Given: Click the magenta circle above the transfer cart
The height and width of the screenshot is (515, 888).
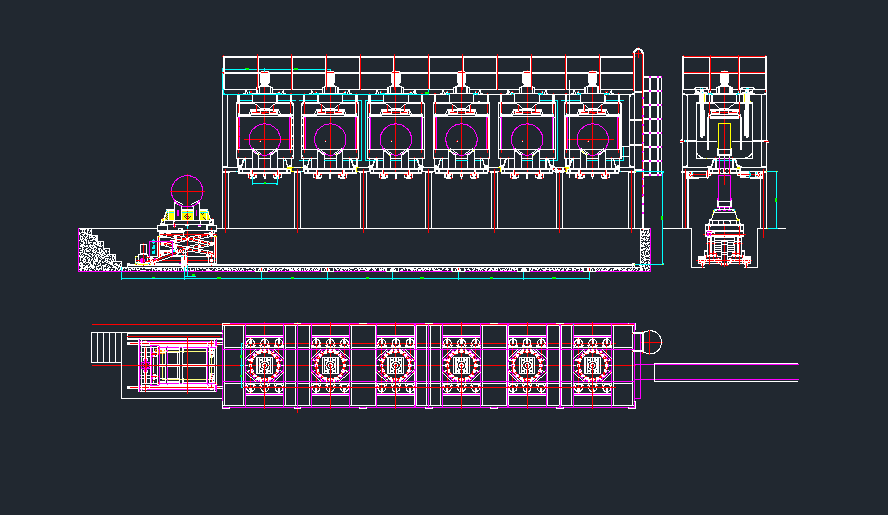Looking at the screenshot, I should click(x=187, y=188).
